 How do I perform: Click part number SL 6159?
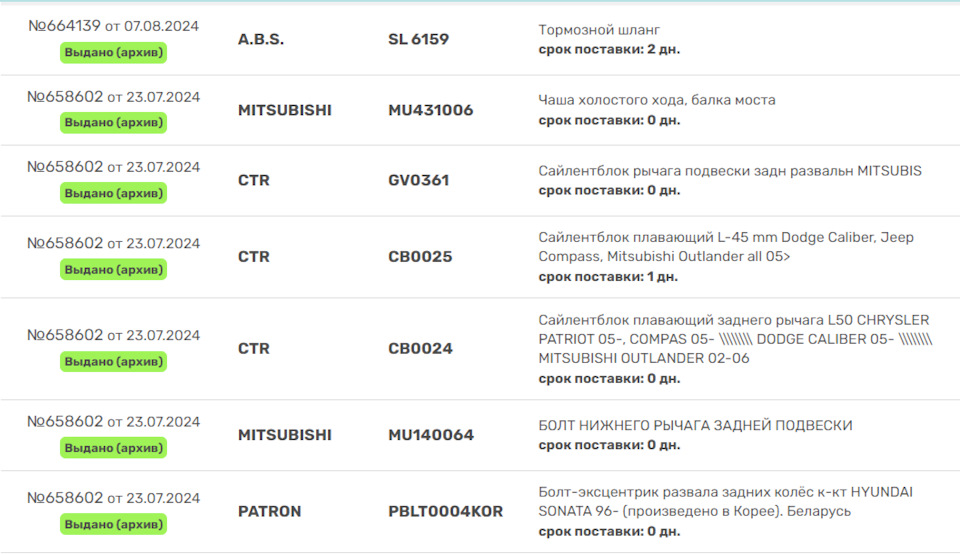point(418,39)
